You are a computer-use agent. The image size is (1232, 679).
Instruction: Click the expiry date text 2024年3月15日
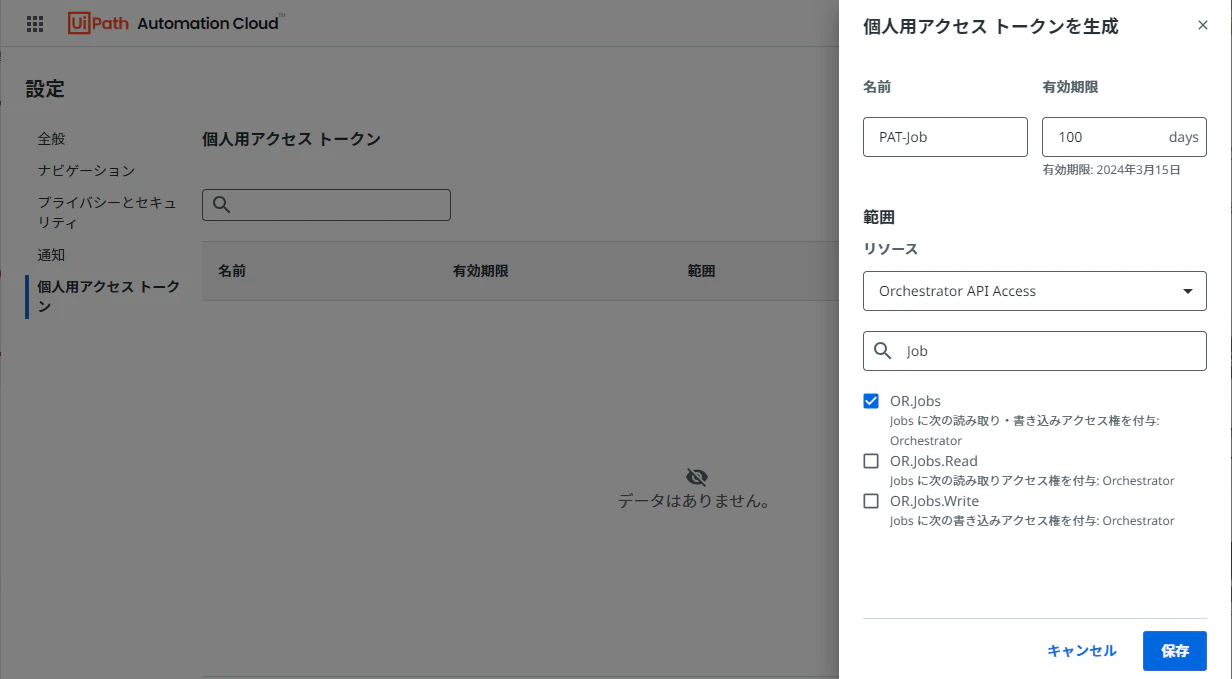pos(1139,170)
